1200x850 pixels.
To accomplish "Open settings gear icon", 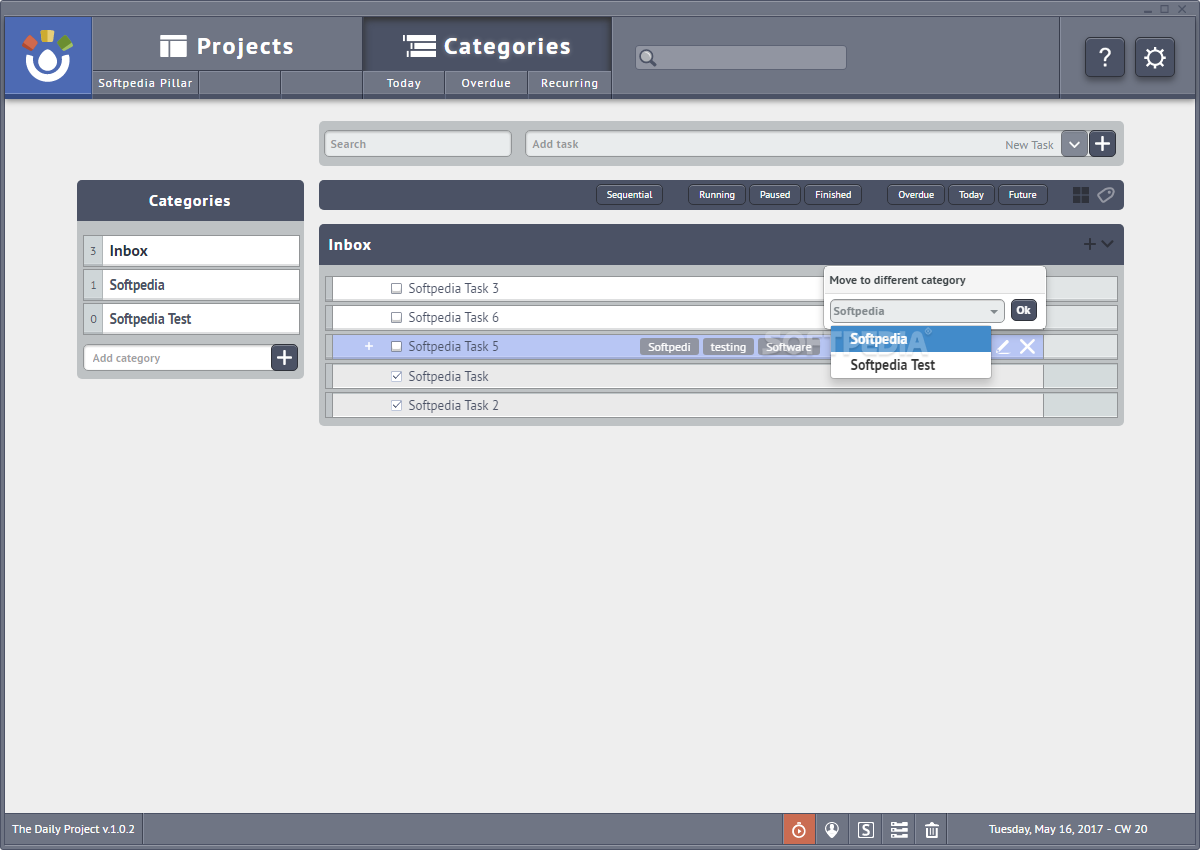I will click(1155, 57).
